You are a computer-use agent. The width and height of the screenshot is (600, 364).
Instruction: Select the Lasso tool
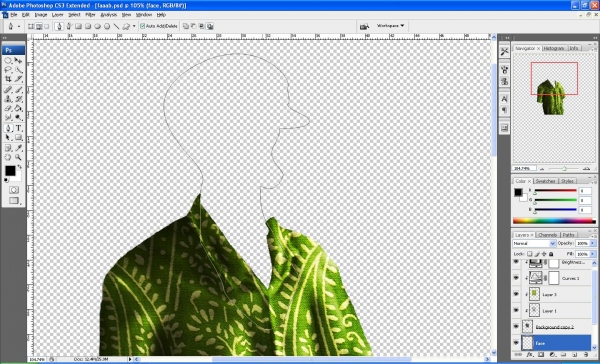8,70
